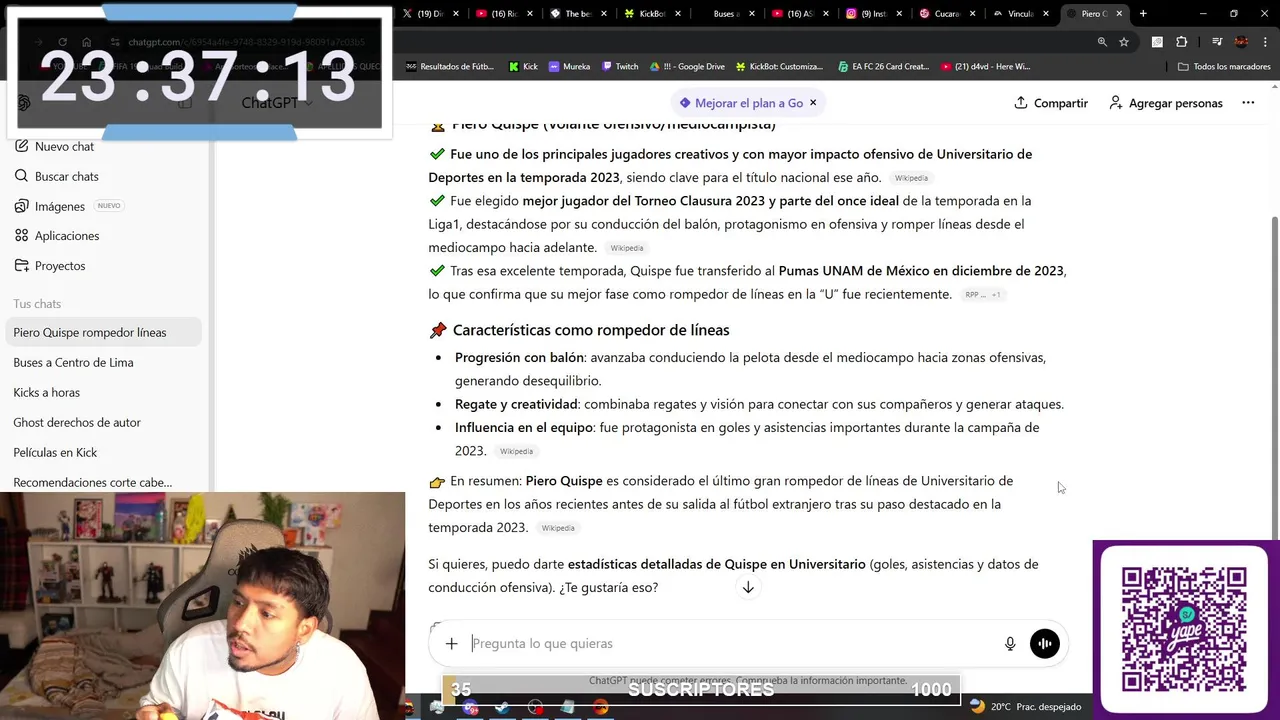The width and height of the screenshot is (1280, 720).
Task: Open the Películas en Kick chat
Action: point(105,452)
